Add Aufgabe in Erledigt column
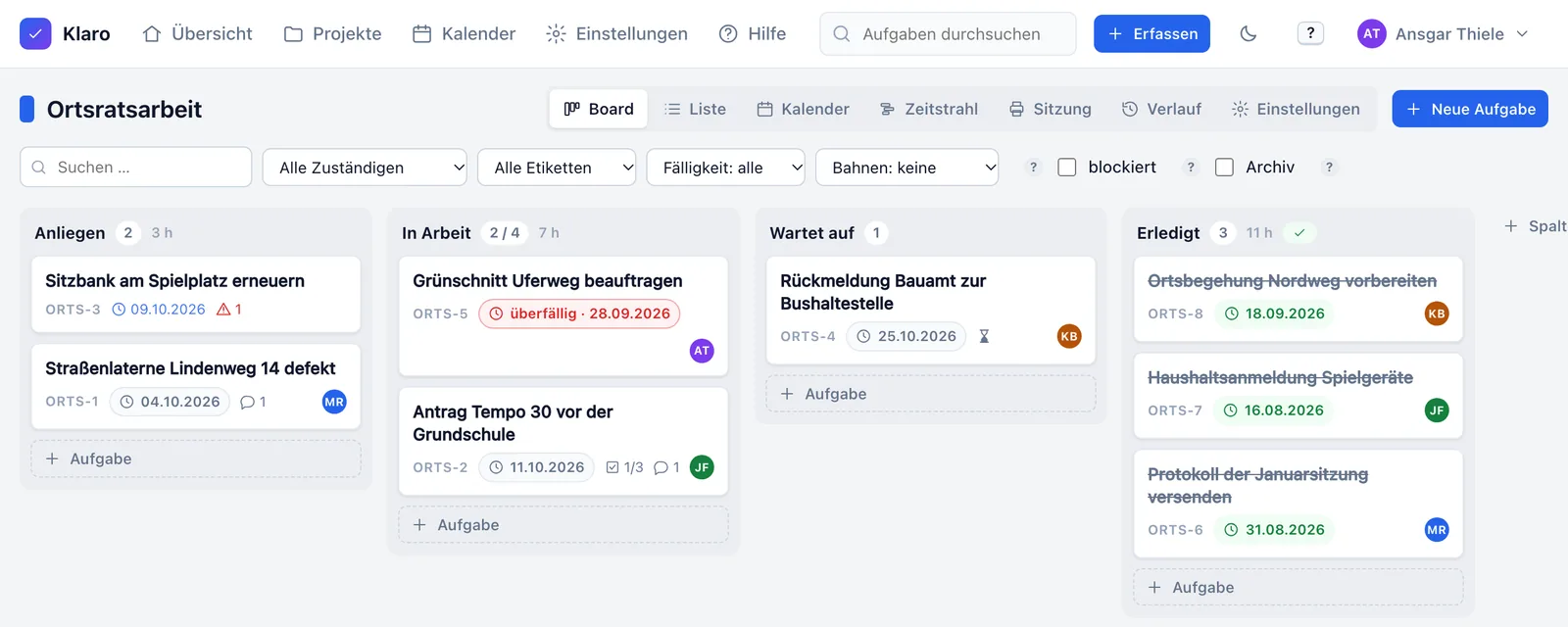Image resolution: width=1568 pixels, height=627 pixels. (x=1298, y=587)
